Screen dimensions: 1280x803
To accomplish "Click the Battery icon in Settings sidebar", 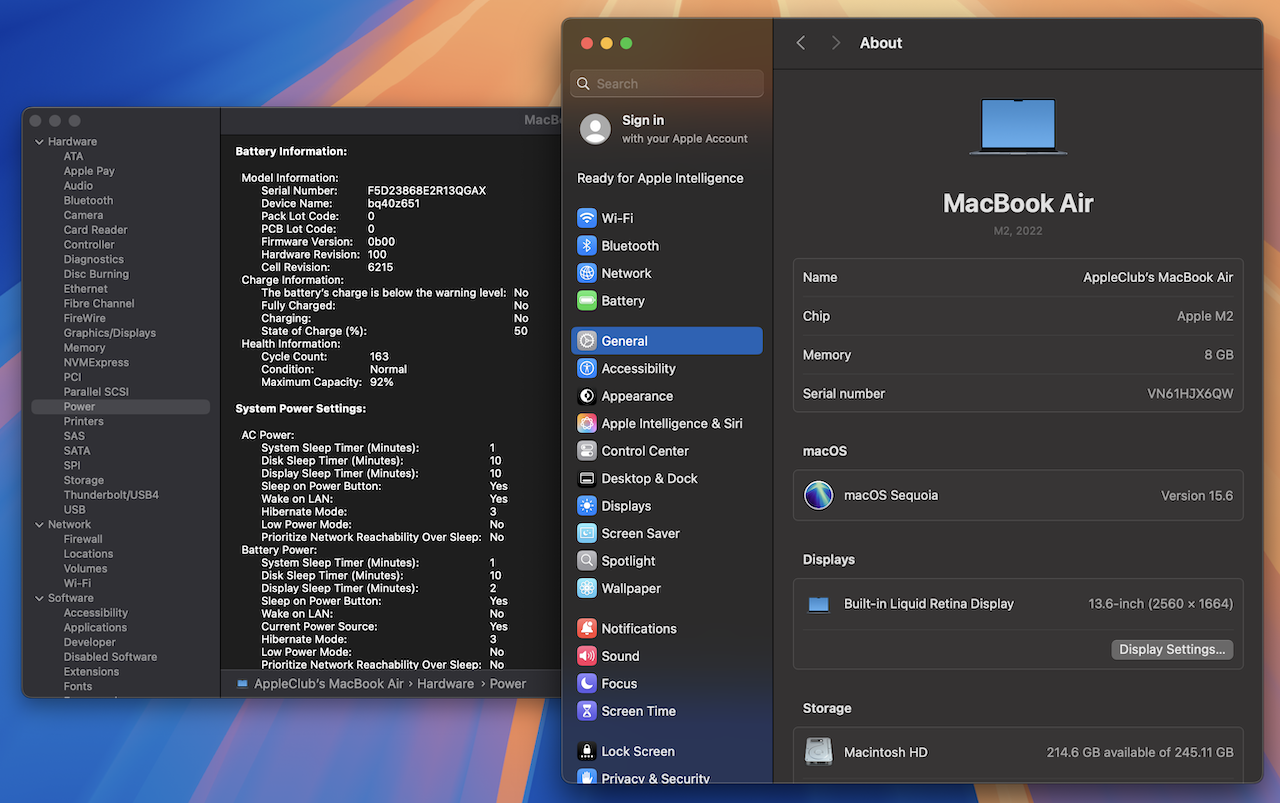I will 587,301.
